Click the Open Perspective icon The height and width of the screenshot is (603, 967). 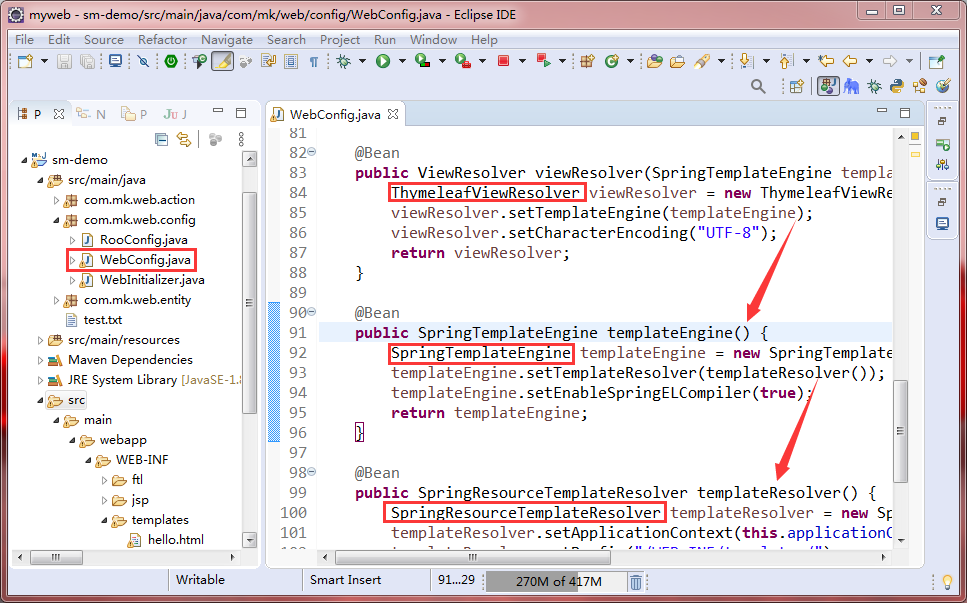[x=797, y=86]
